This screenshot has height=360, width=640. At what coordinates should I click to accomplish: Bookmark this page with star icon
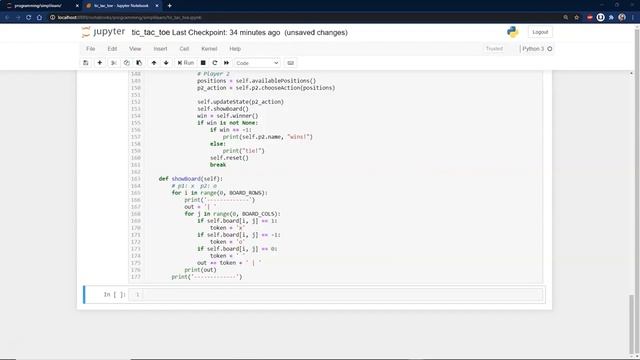point(577,18)
